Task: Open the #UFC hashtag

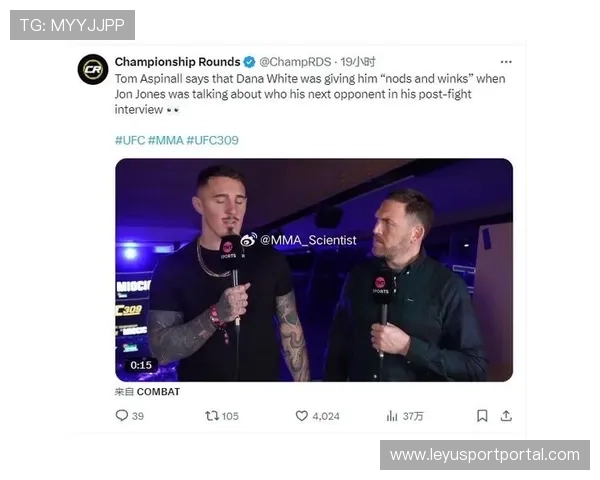Action: (130, 140)
